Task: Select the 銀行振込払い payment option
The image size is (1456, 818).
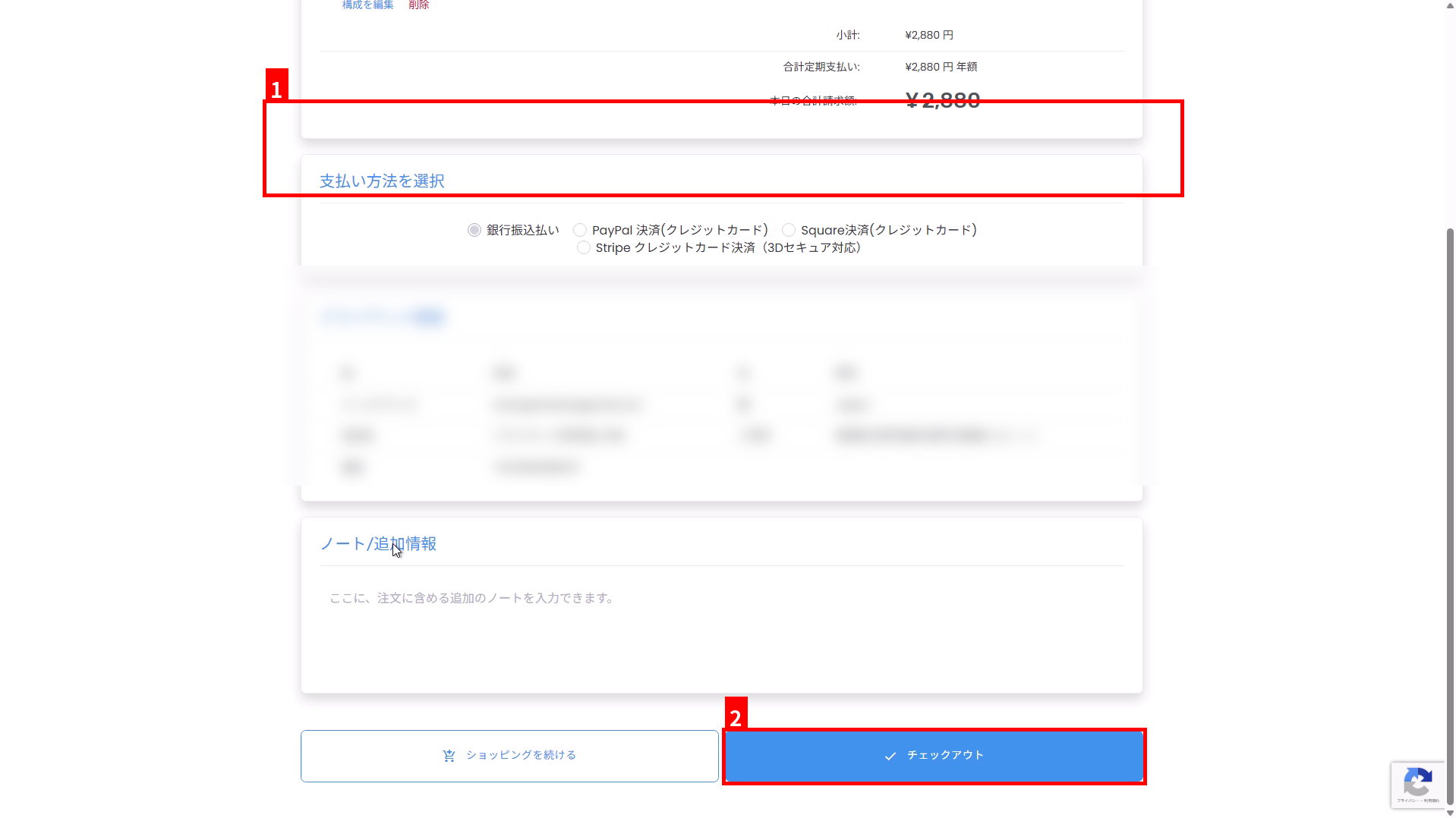Action: click(x=474, y=230)
